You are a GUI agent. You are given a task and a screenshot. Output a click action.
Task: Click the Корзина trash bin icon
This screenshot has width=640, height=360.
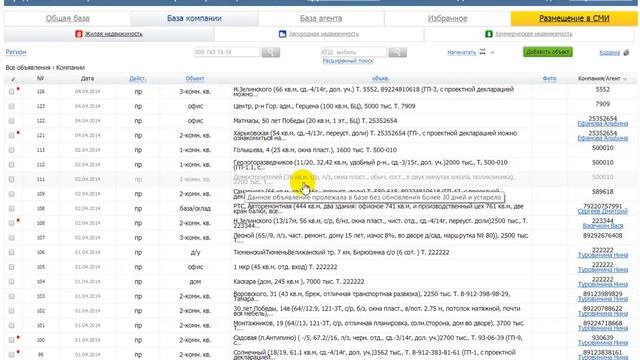[x=626, y=53]
